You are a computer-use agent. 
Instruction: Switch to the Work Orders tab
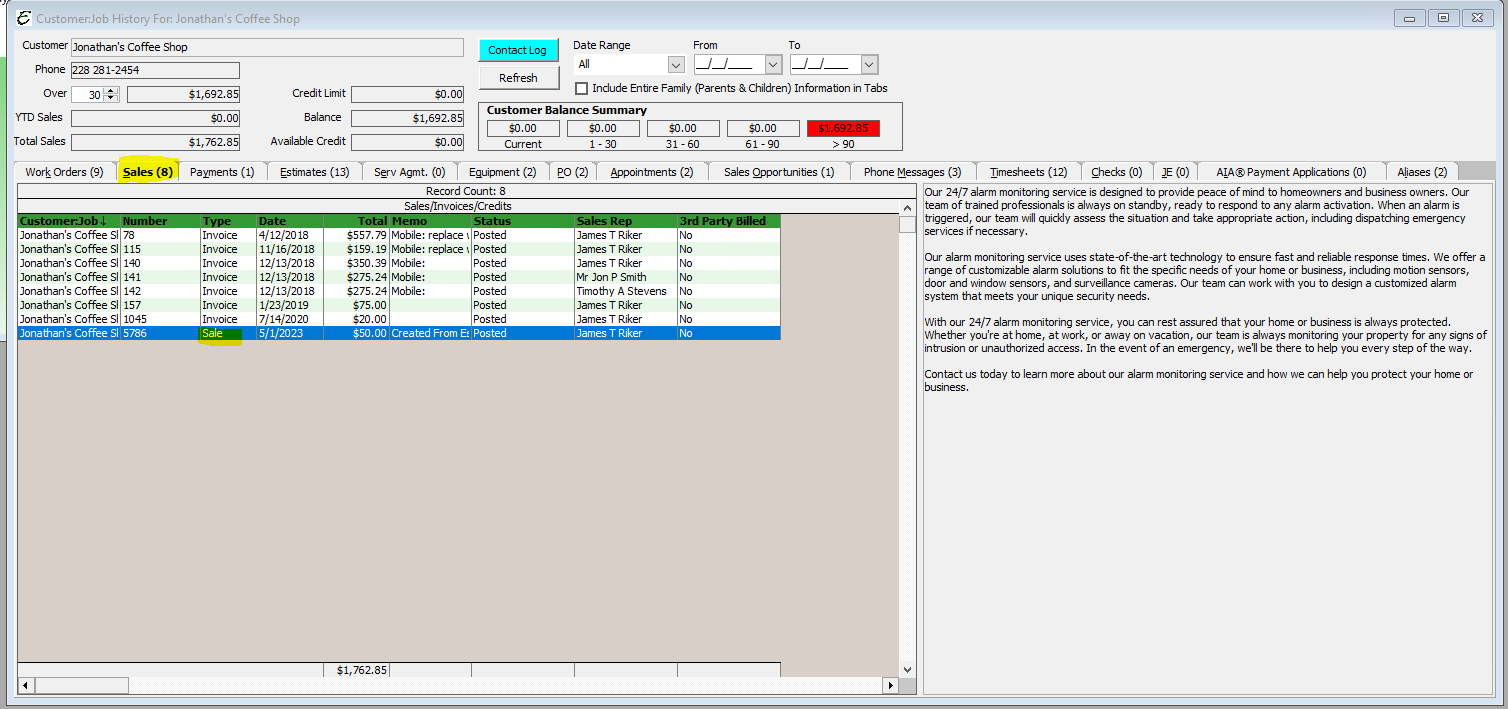click(x=64, y=172)
